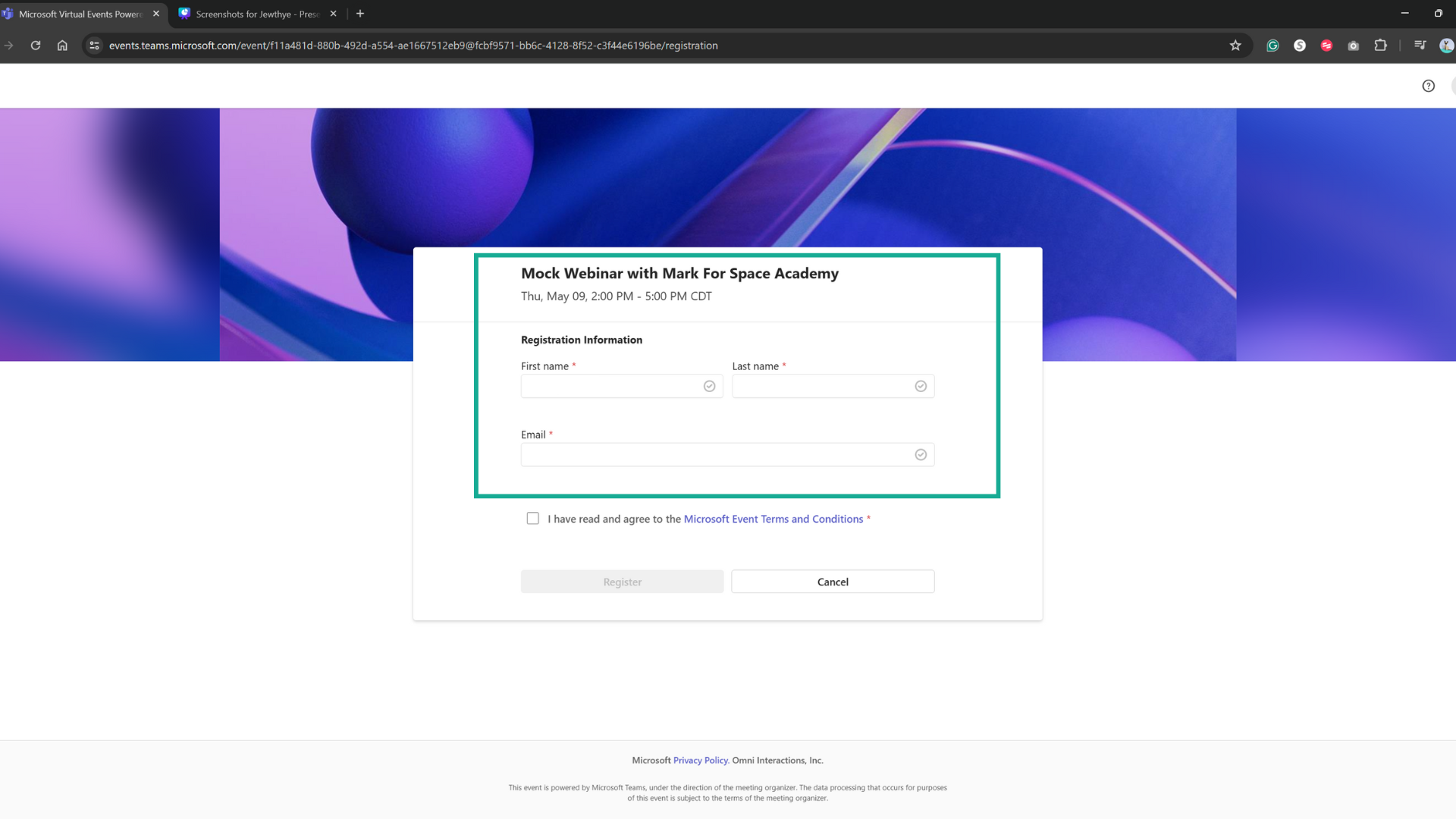Click the Last name text box

tap(823, 386)
